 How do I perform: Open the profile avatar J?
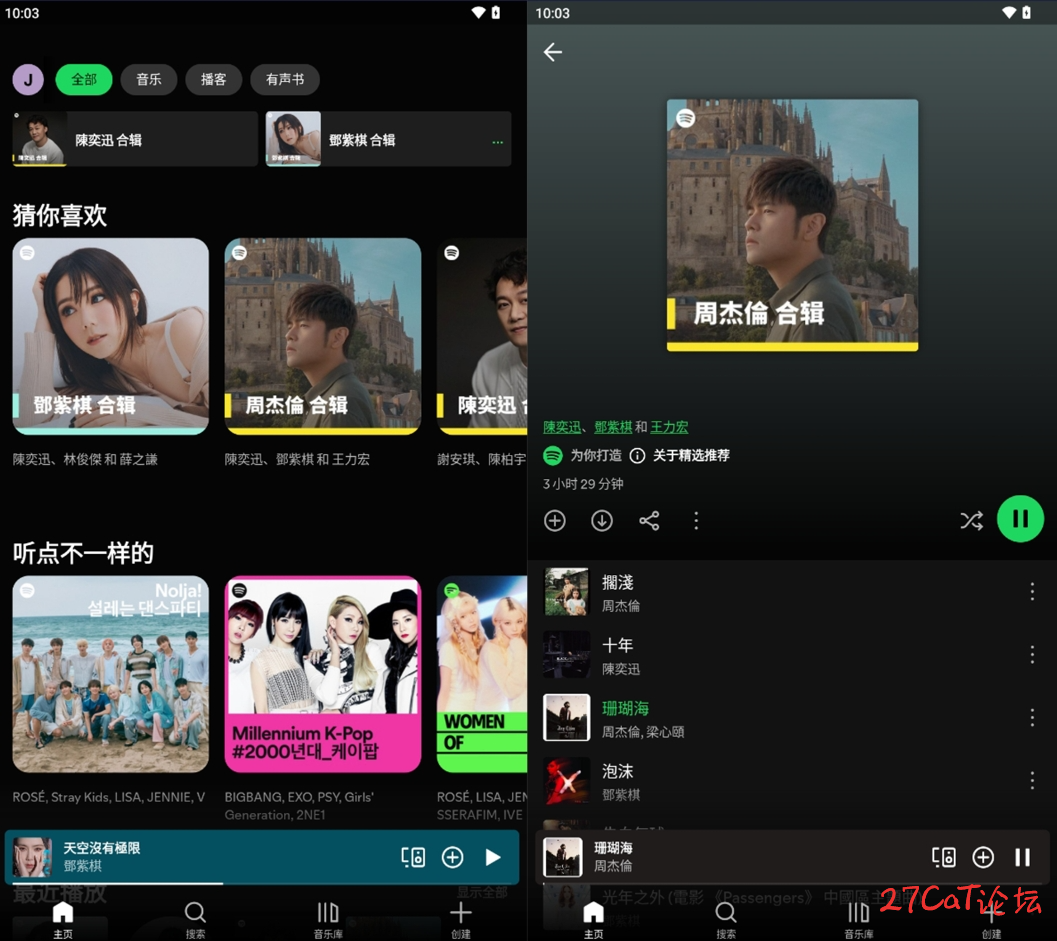point(28,80)
